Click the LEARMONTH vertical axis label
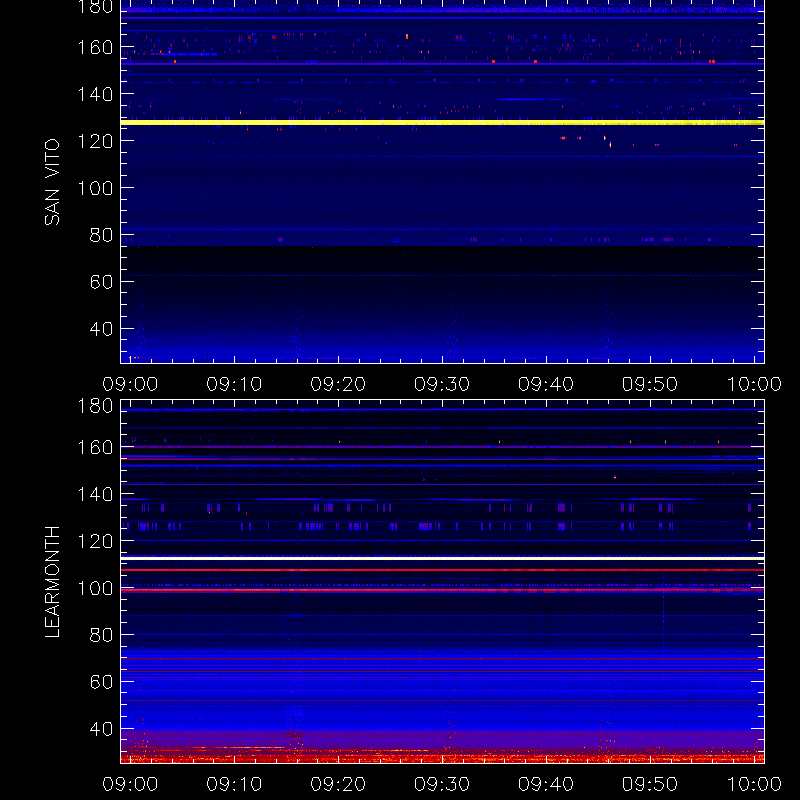The image size is (800, 800). coord(52,582)
